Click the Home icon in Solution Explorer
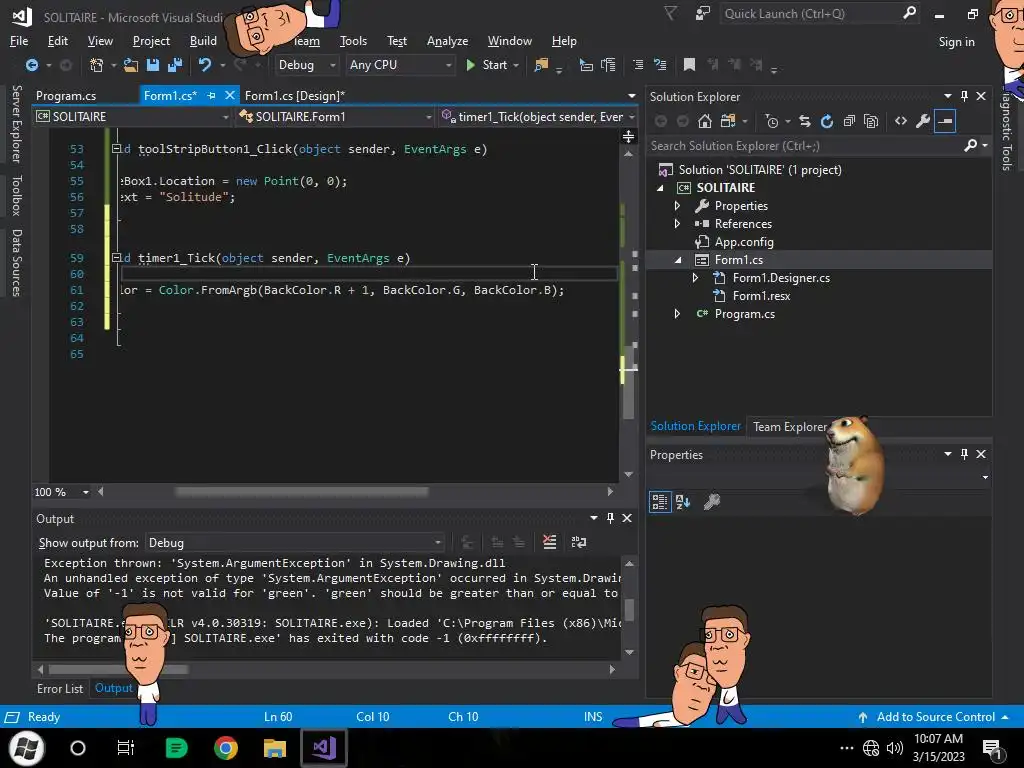The height and width of the screenshot is (768, 1024). (705, 121)
